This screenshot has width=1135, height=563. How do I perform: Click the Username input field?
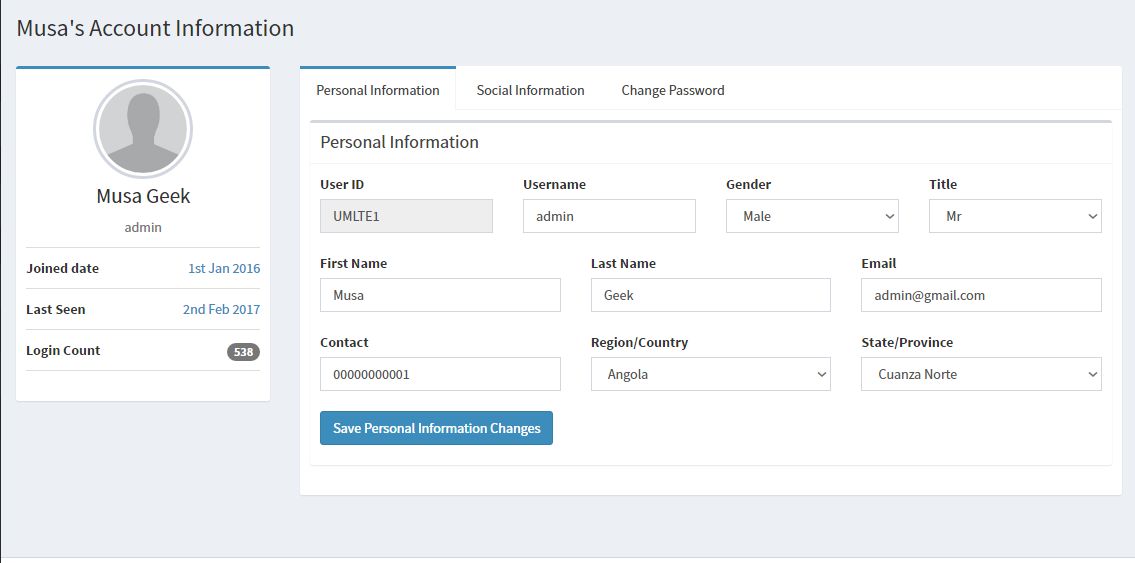tap(609, 216)
